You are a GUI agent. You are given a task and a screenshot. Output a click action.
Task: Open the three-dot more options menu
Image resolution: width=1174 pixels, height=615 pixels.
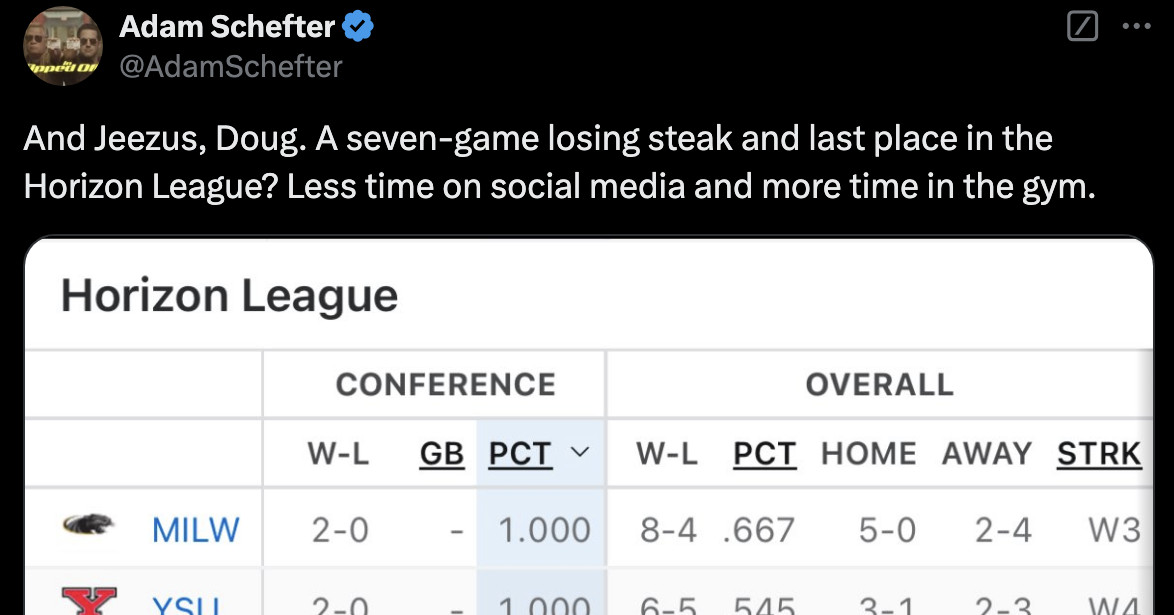coord(1137,28)
